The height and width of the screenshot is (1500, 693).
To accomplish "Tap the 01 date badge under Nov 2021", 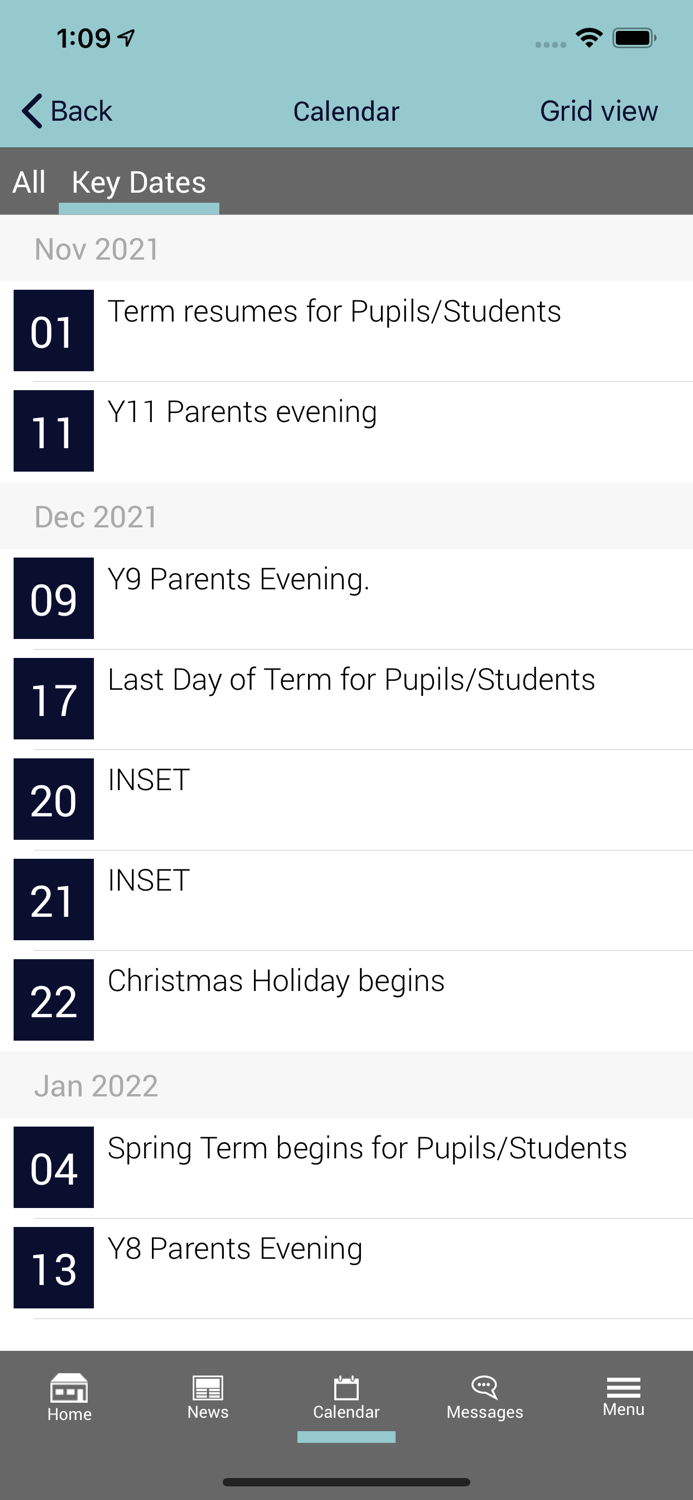I will [53, 330].
